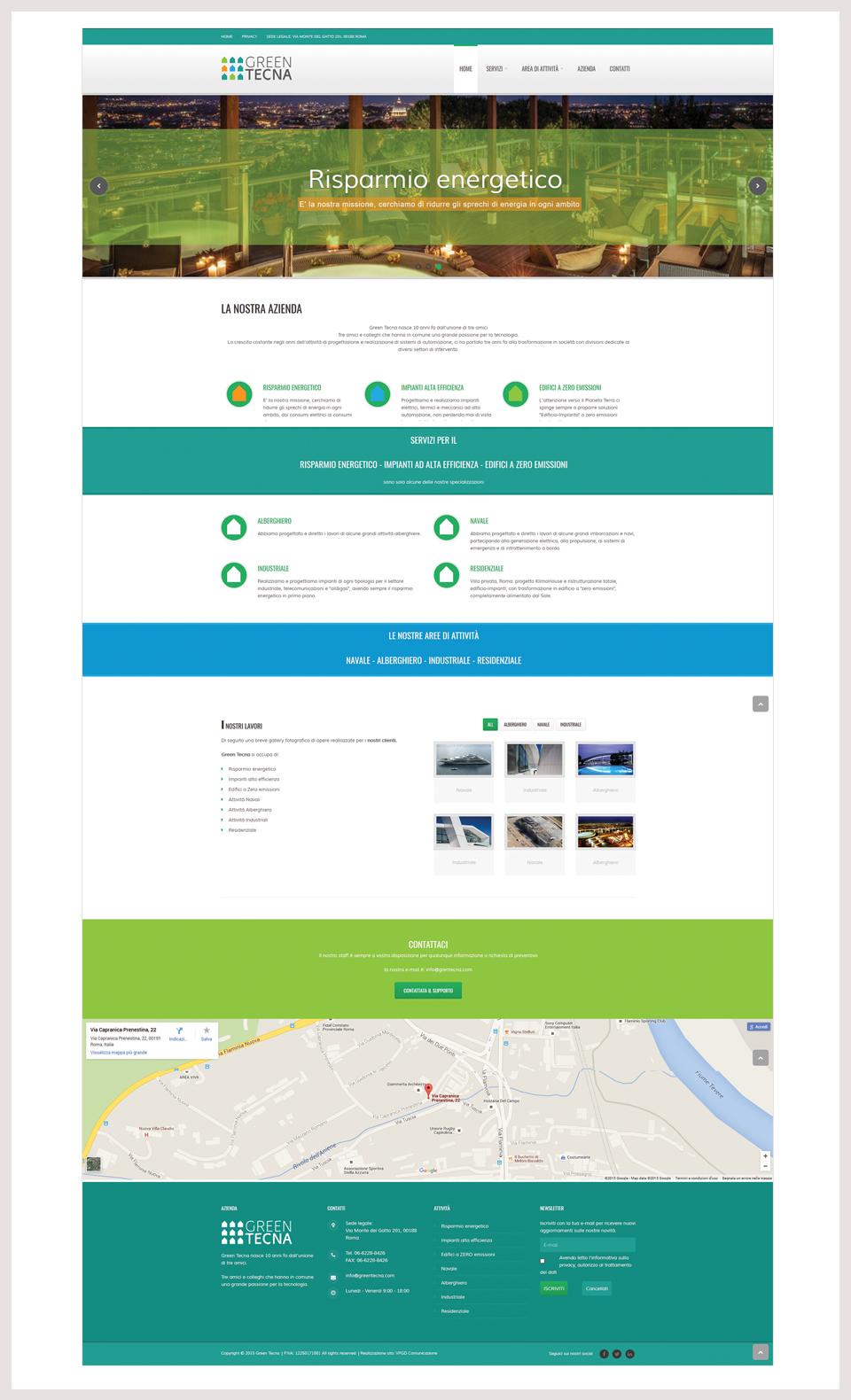This screenshot has height=1400, width=851.
Task: Select the Industriale portfolio filter tab
Action: [571, 724]
